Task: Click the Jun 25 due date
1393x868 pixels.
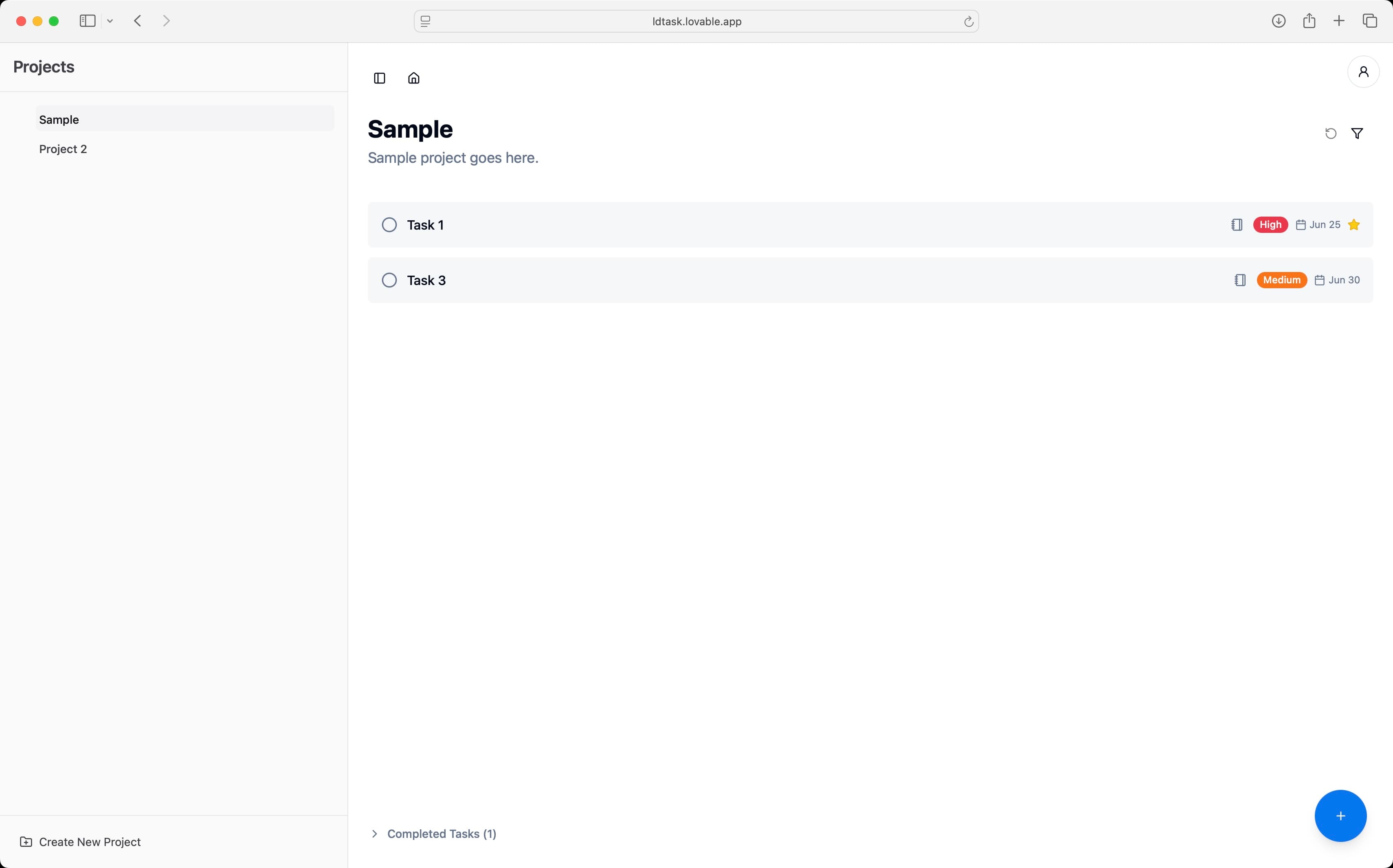Action: 1325,224
